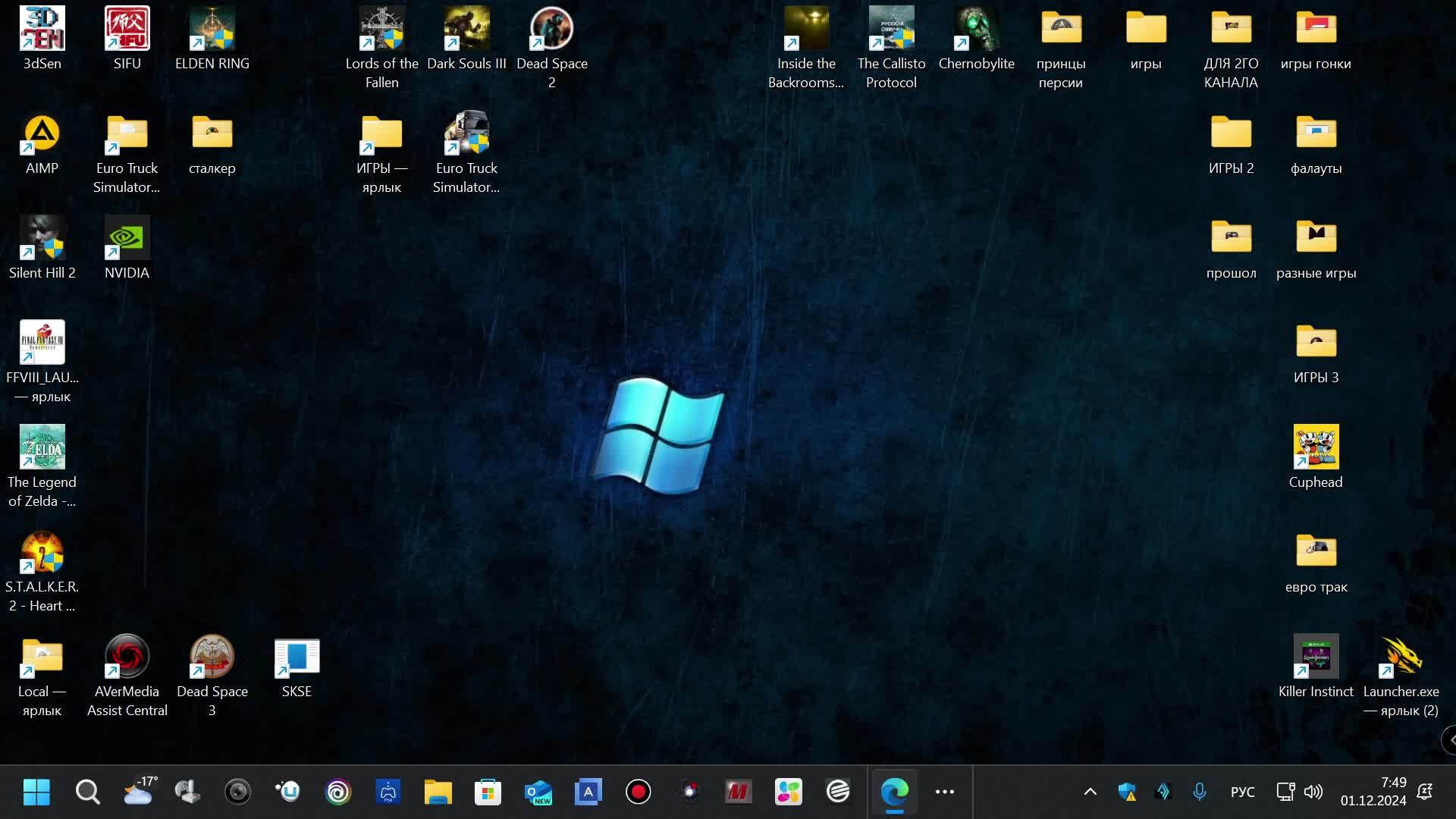Select the SIFU game shortcut
This screenshot has width=1456, height=819.
(x=127, y=39)
